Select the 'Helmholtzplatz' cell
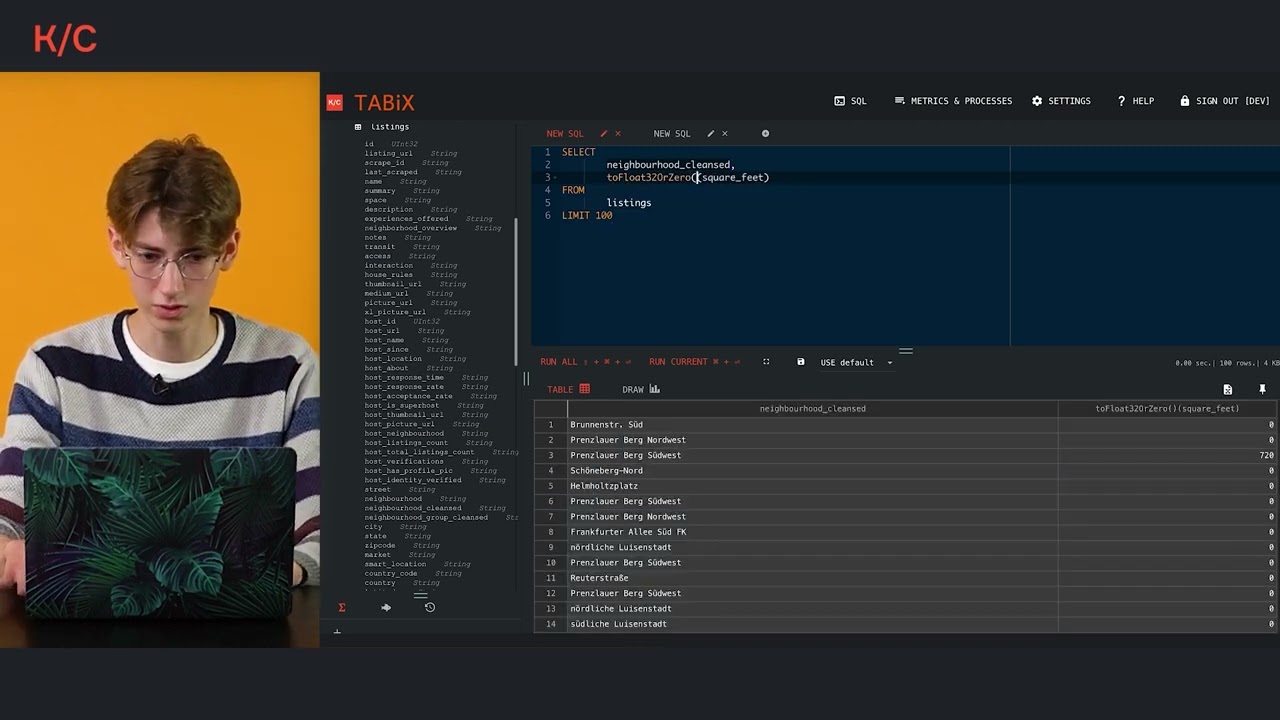The width and height of the screenshot is (1280, 720). [x=812, y=486]
